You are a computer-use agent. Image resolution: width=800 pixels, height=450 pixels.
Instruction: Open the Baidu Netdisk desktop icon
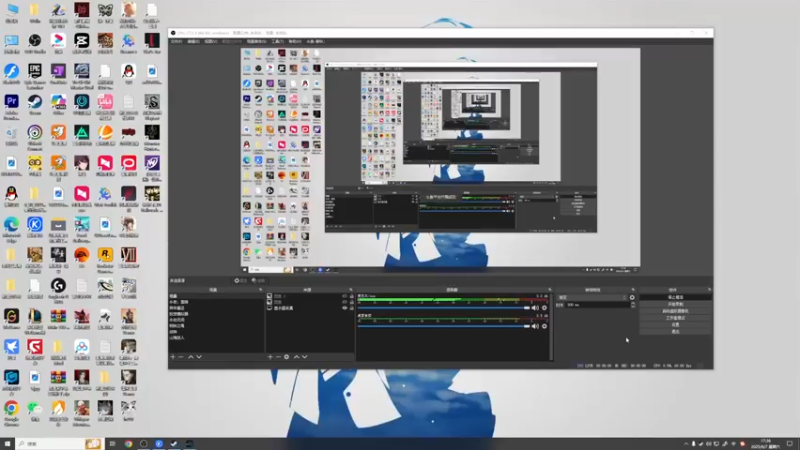click(82, 350)
